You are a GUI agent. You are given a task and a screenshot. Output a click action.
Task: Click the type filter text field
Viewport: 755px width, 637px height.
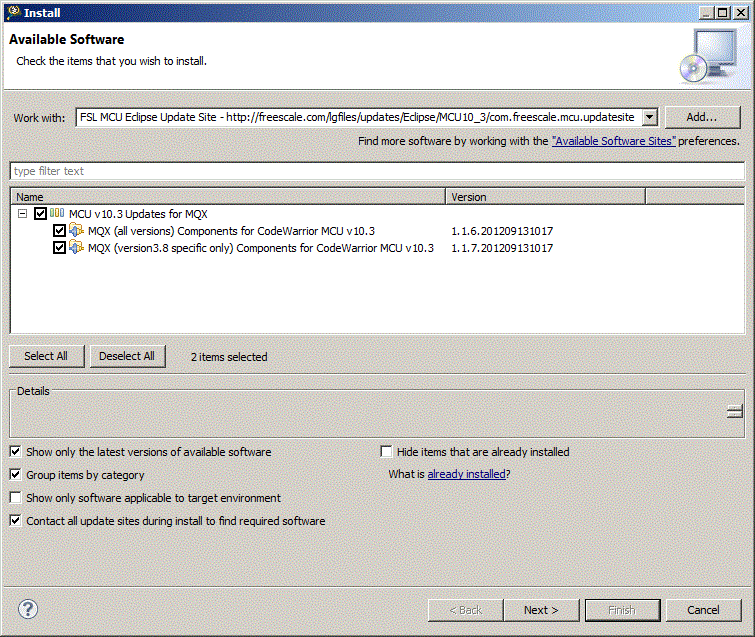pyautogui.click(x=377, y=171)
